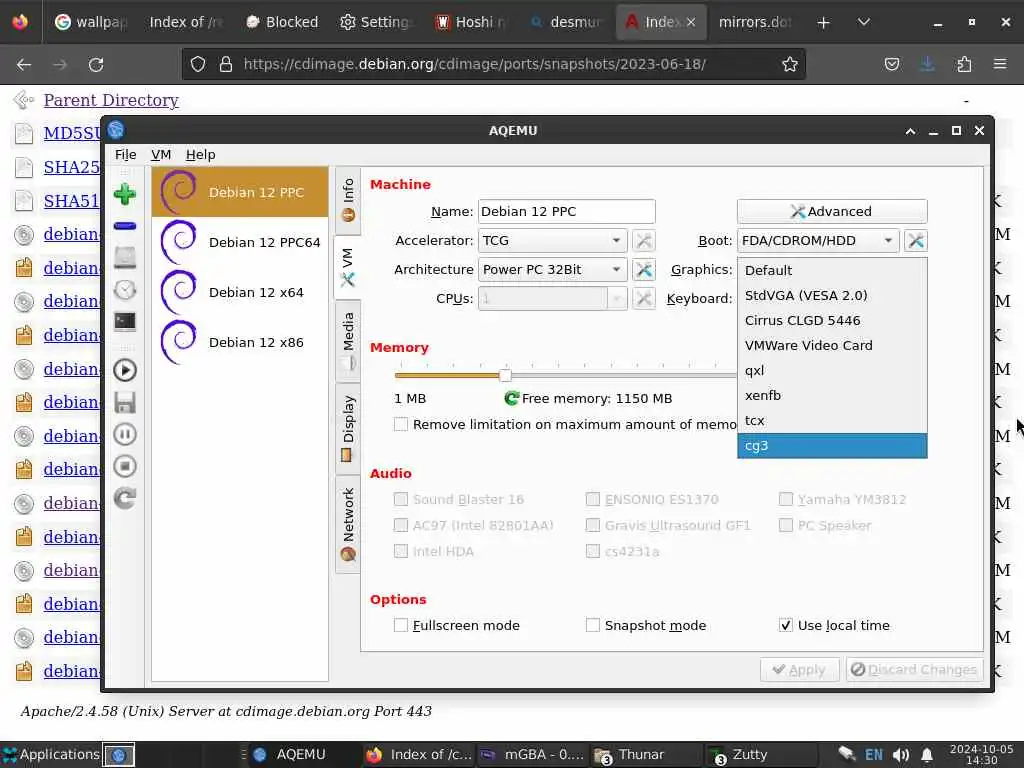Open the hard disk manager toolbar icon
Viewport: 1024px width, 768px height.
[125, 257]
